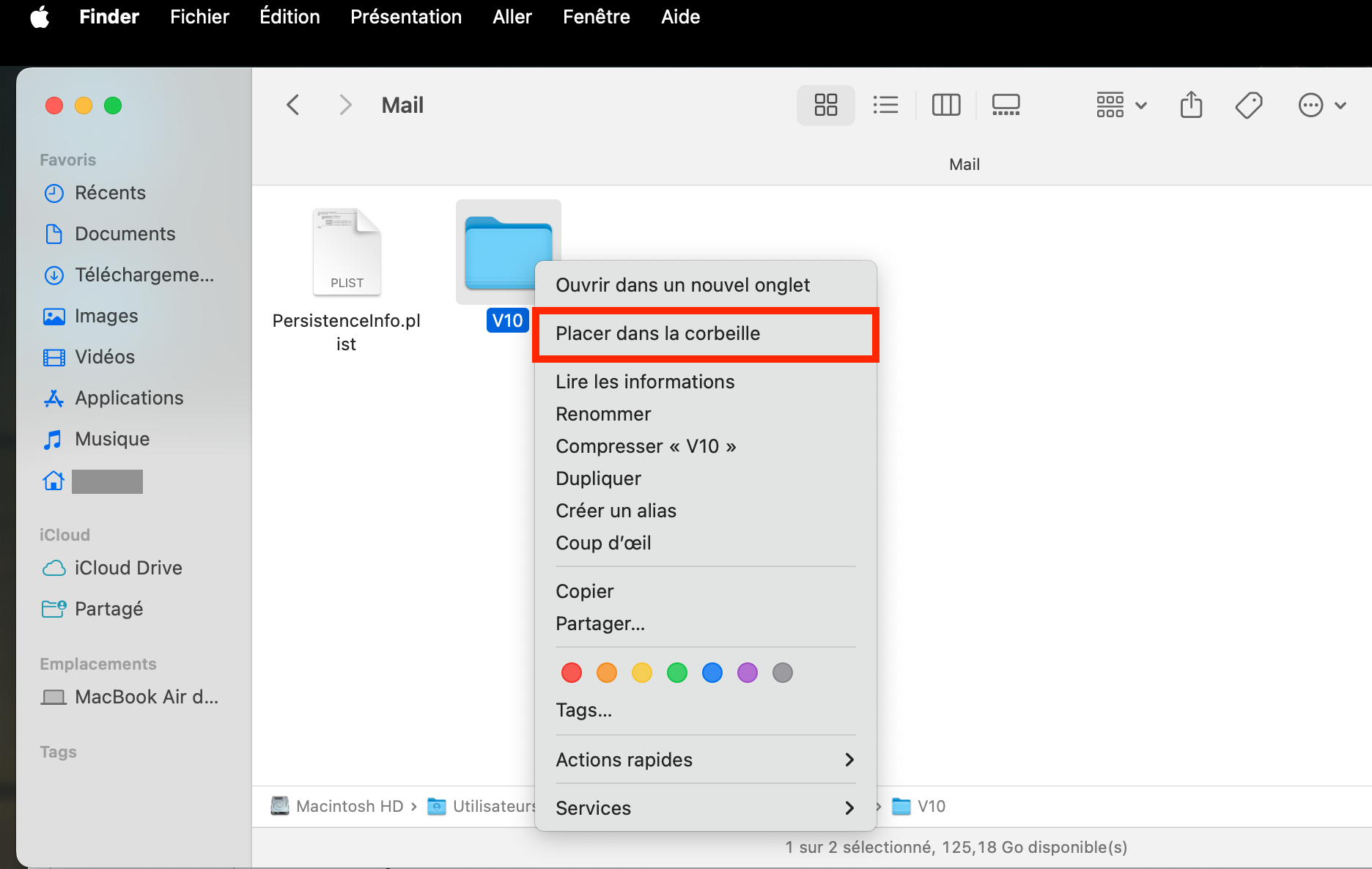Switch to icon grid view
This screenshot has width=1372, height=869.
click(826, 105)
